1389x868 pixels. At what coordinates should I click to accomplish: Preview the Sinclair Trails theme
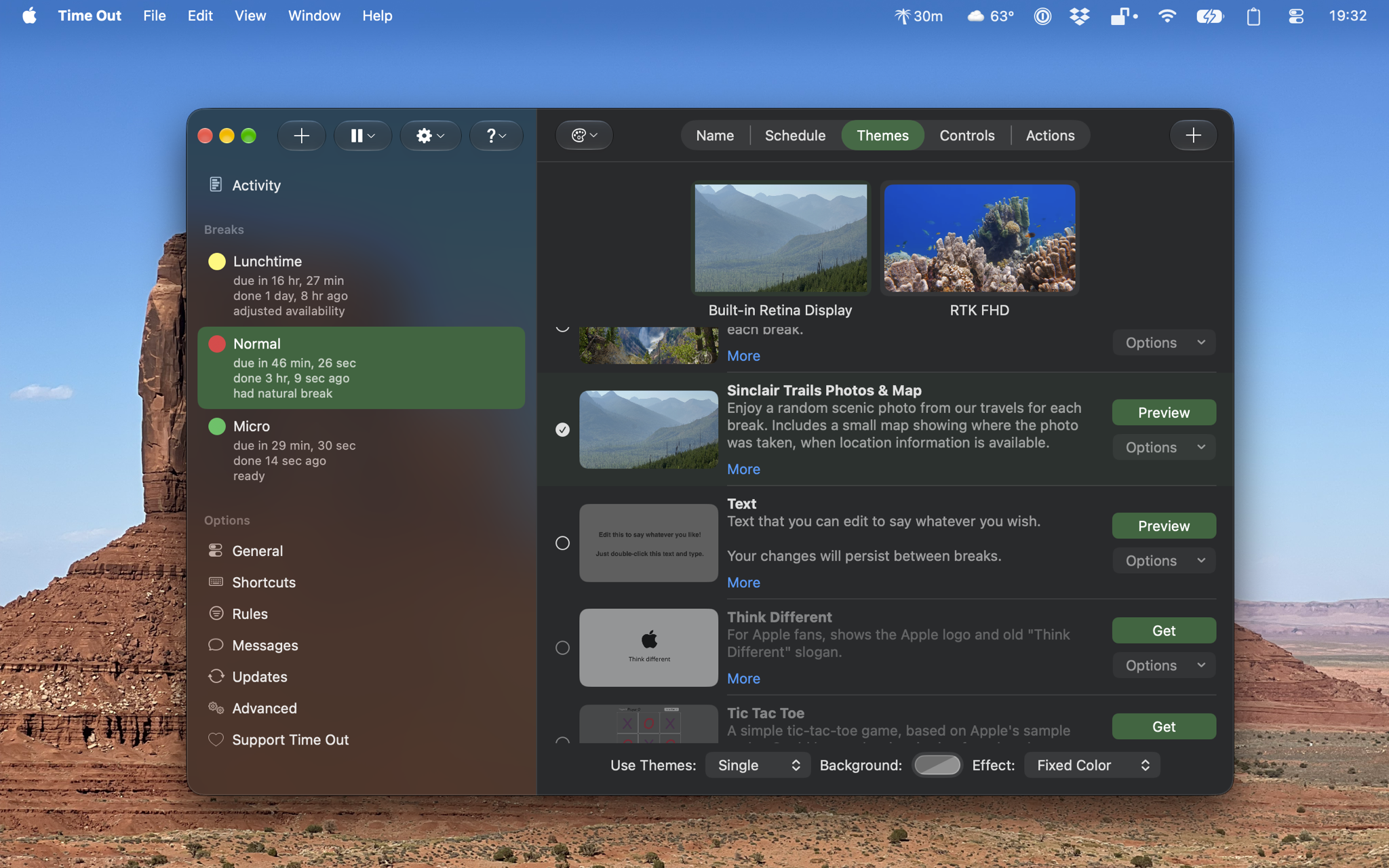tap(1164, 412)
